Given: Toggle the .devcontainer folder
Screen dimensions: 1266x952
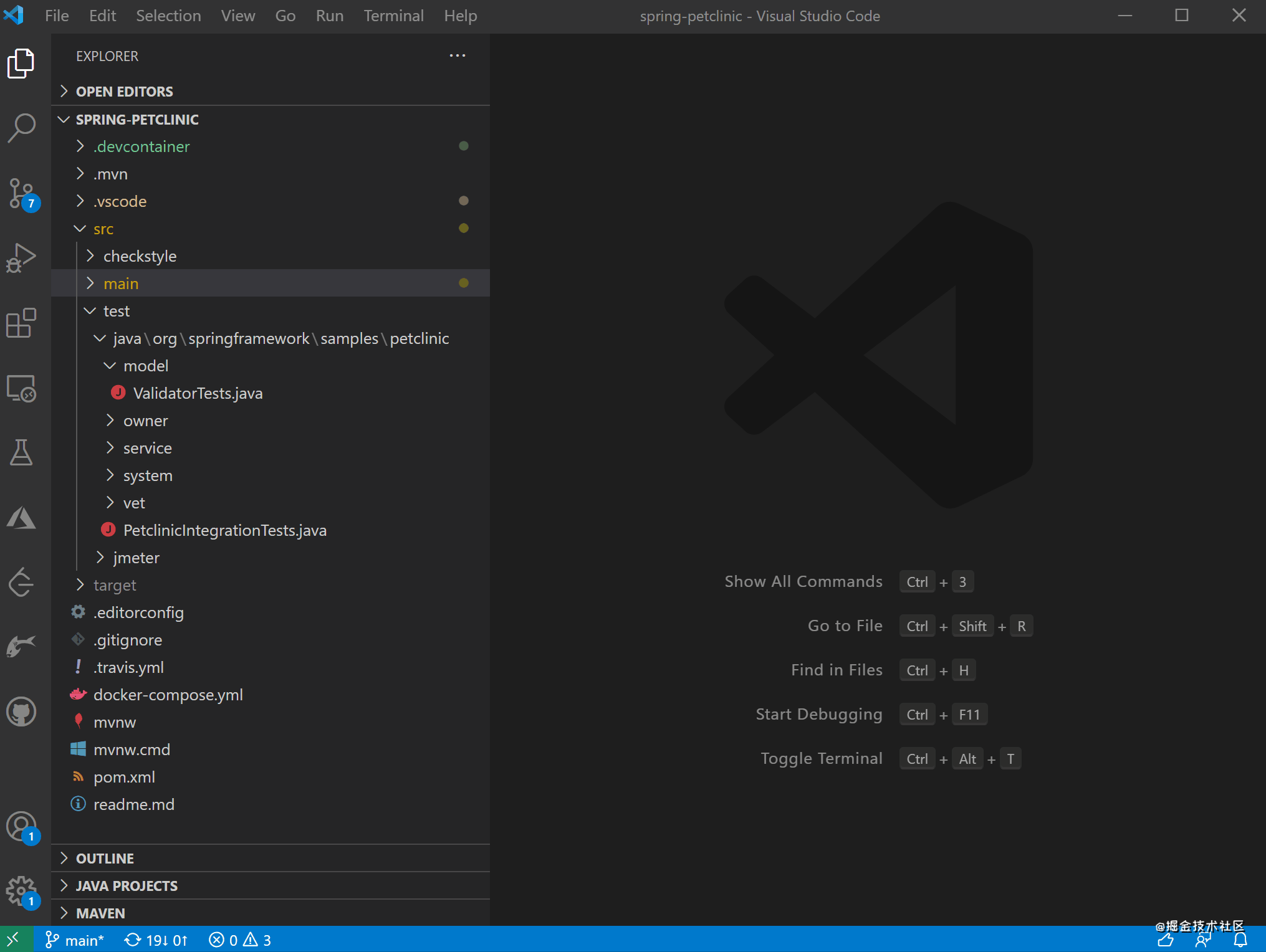Looking at the screenshot, I should click(x=140, y=146).
